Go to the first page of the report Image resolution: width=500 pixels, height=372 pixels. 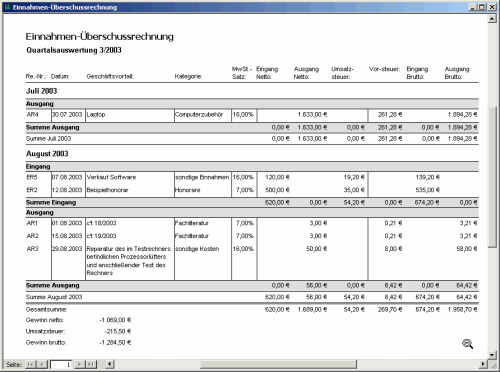30,364
